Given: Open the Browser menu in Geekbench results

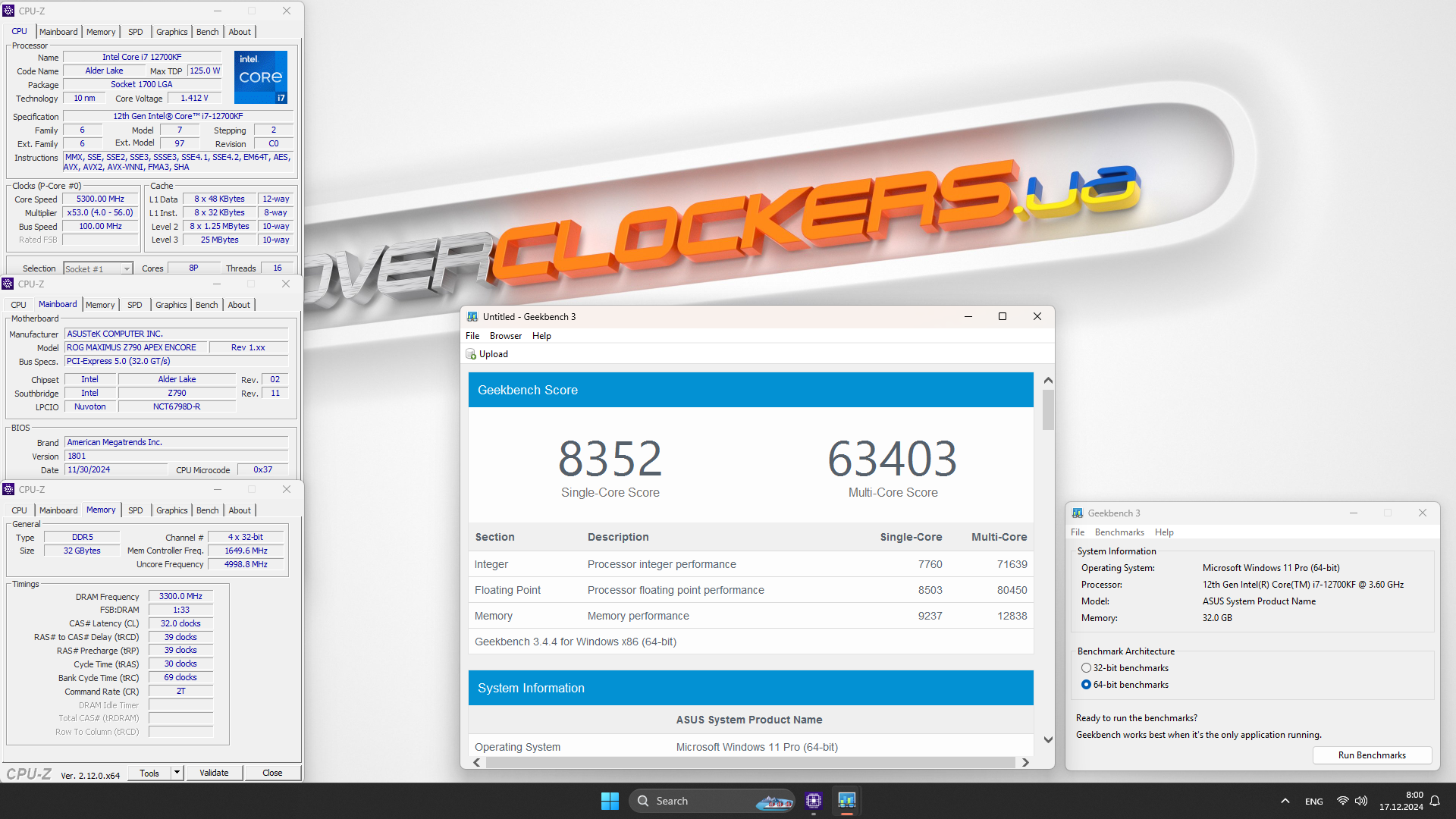Looking at the screenshot, I should coord(506,336).
